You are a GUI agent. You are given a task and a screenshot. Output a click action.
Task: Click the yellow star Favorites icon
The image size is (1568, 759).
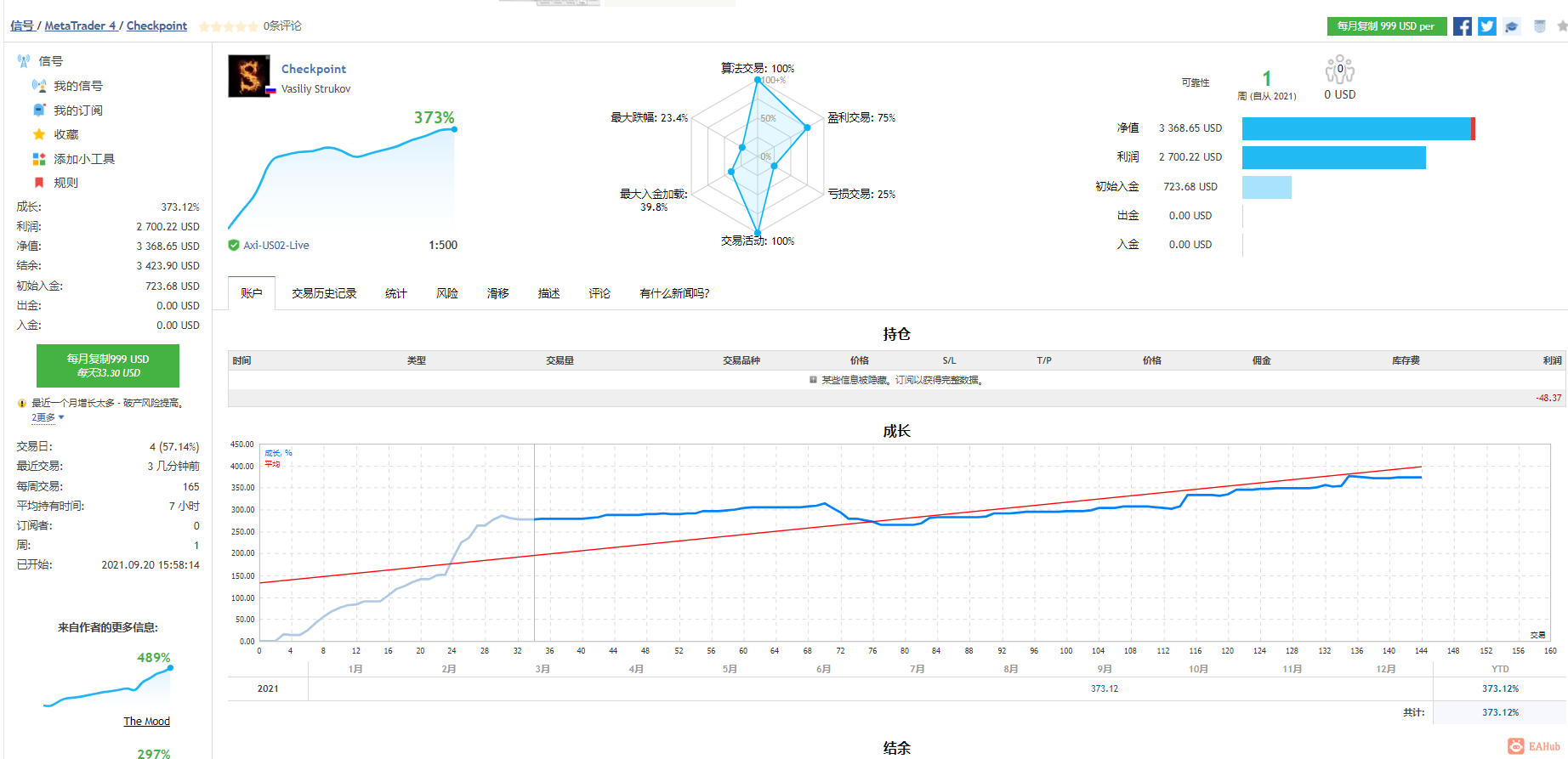[x=39, y=134]
